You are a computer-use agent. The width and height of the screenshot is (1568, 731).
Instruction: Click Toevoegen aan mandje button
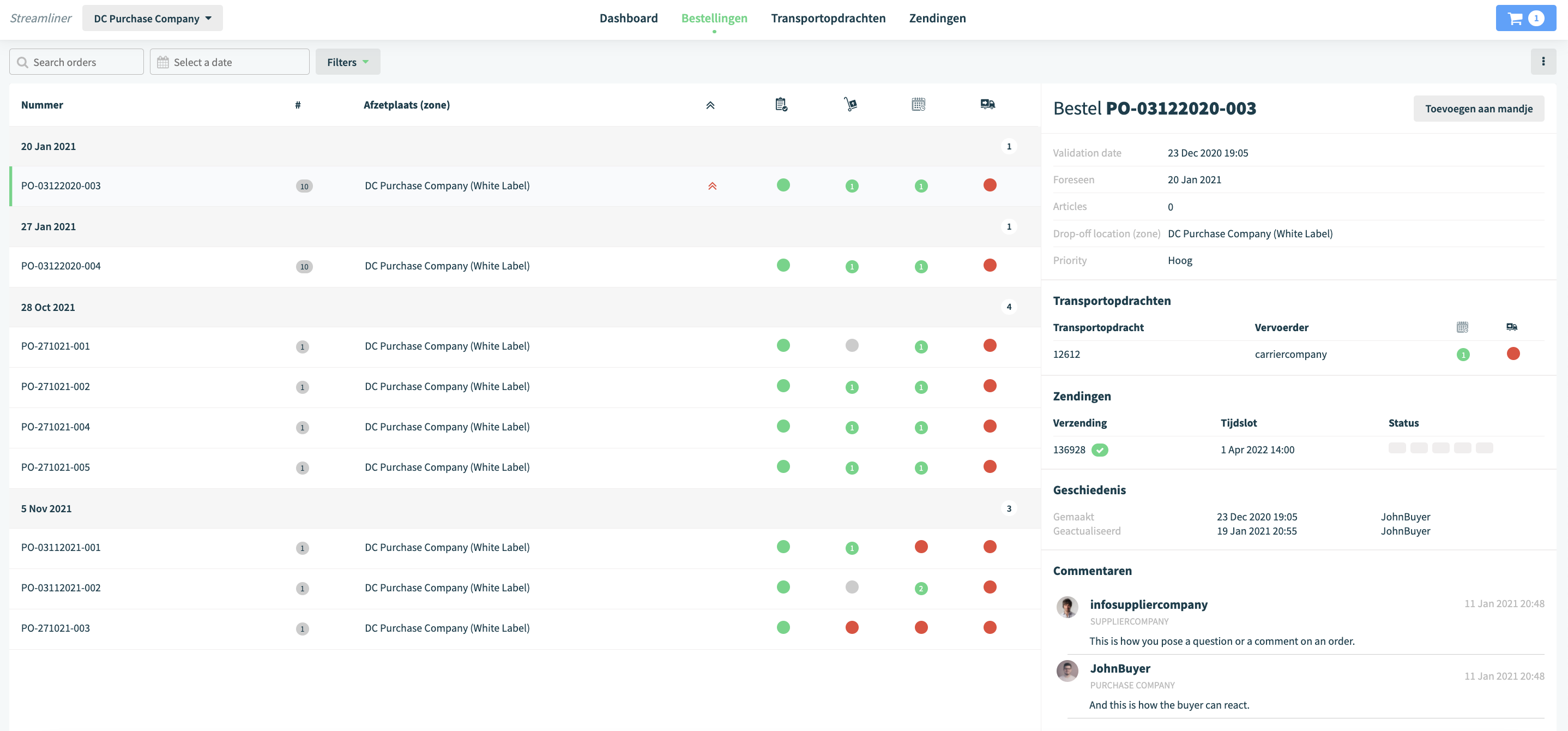pos(1479,109)
